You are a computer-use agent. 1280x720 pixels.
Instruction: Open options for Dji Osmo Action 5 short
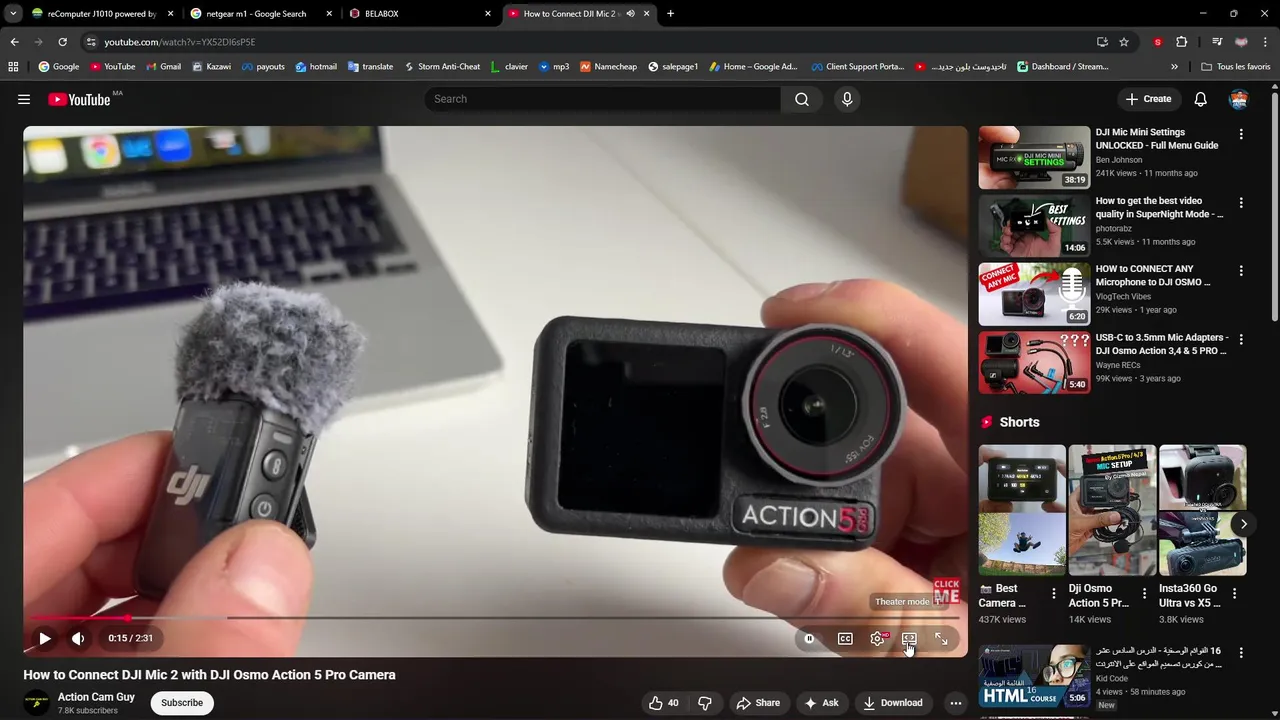point(1144,593)
